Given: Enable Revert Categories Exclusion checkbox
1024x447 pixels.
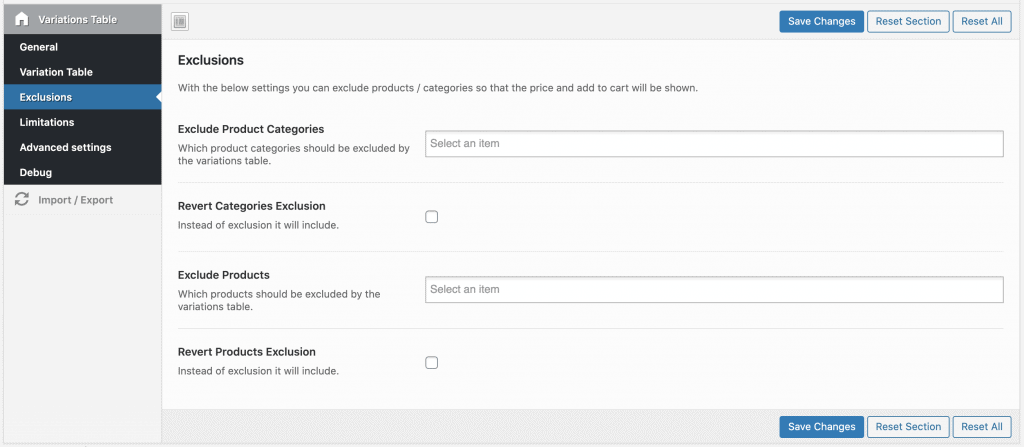Looking at the screenshot, I should [x=432, y=217].
